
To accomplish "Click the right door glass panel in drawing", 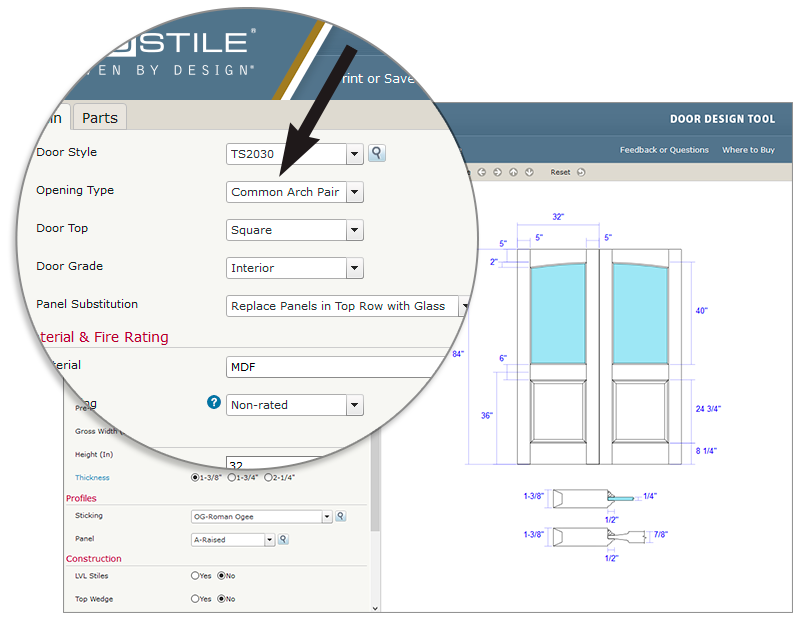I will (x=640, y=313).
